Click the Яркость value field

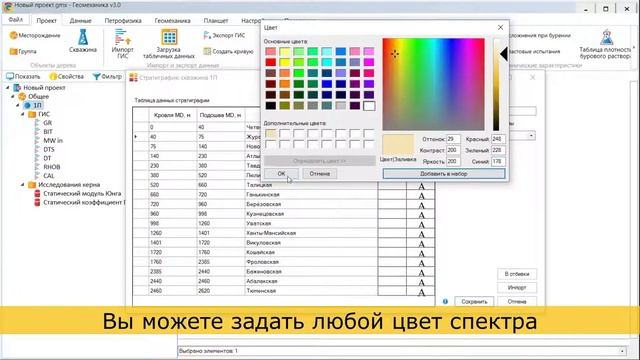453,162
